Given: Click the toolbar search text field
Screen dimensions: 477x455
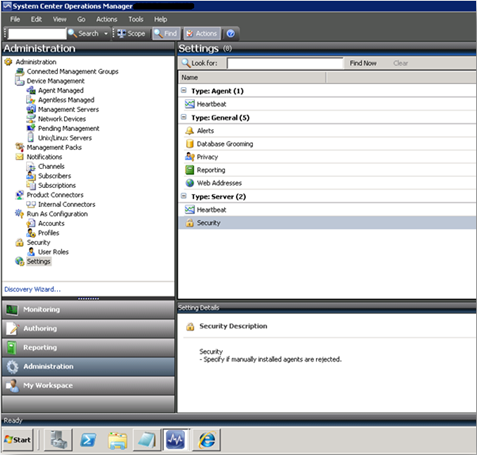Looking at the screenshot, I should tap(37, 34).
